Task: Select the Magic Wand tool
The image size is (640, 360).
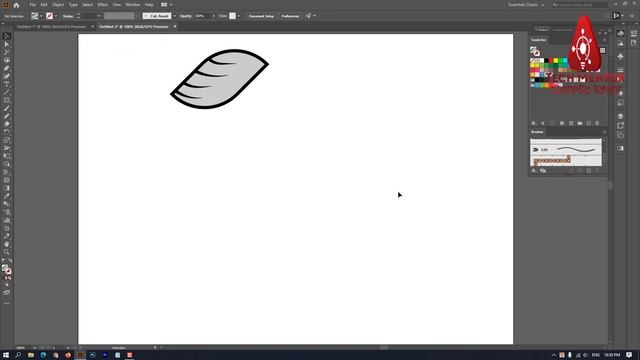Action: (7, 52)
